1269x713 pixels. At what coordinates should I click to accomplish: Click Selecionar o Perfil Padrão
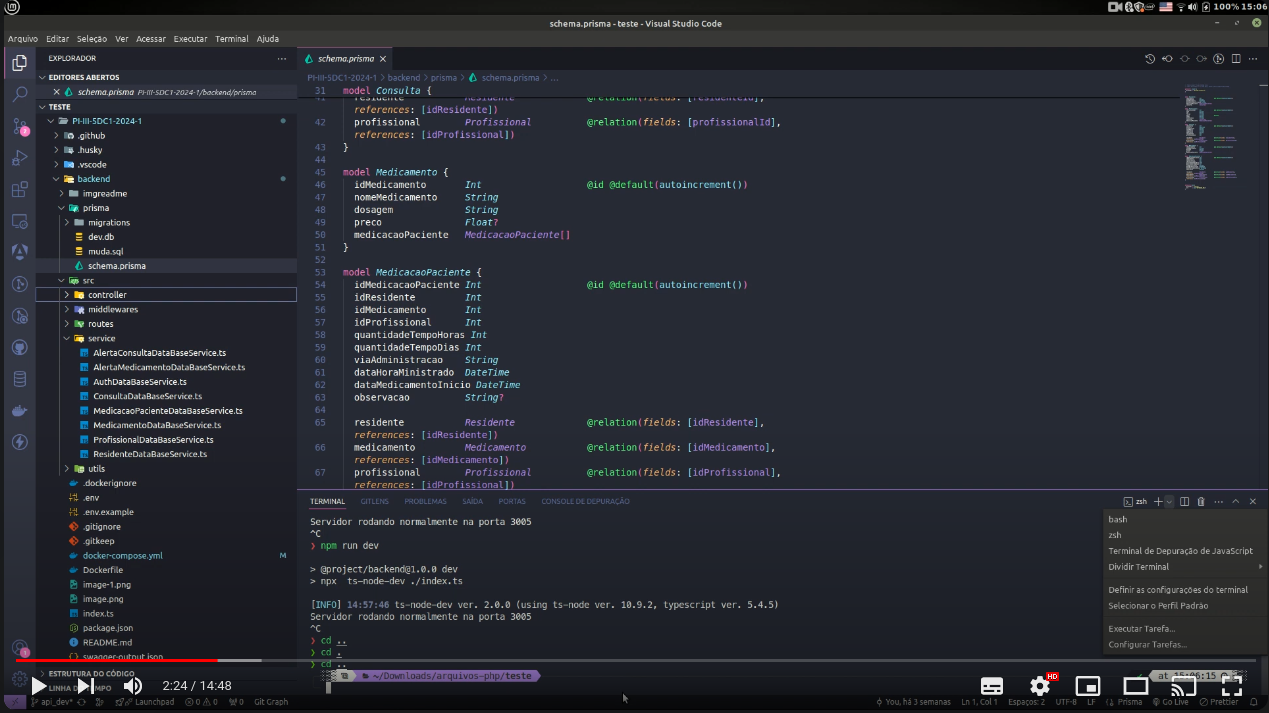coord(1184,606)
